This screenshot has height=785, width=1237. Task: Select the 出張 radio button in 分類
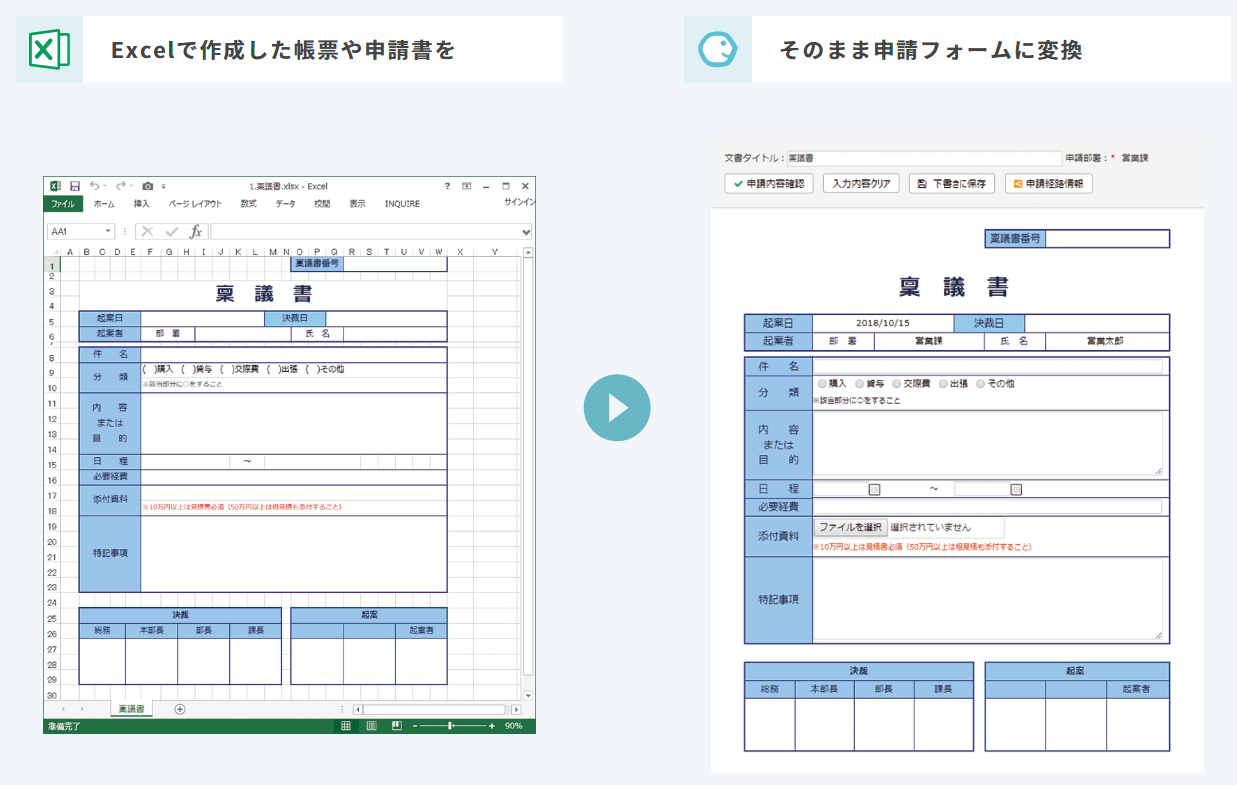click(943, 385)
